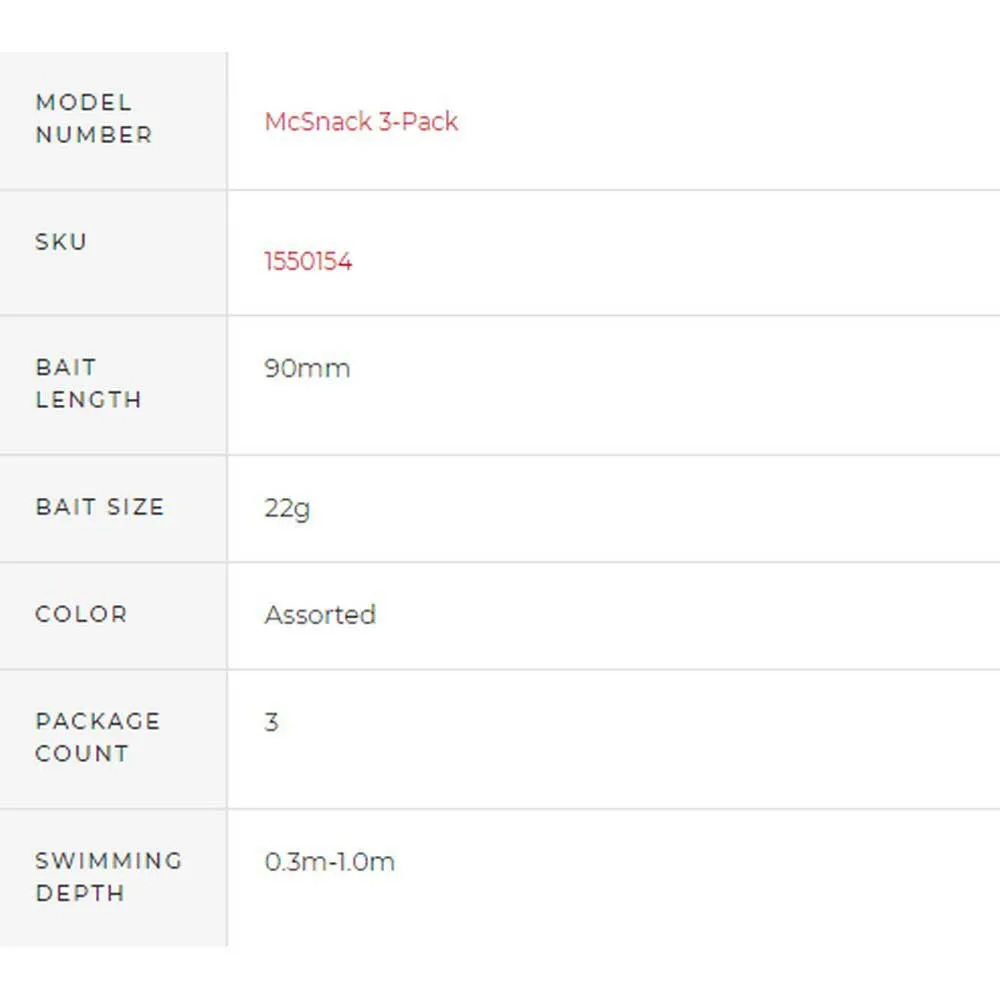Select the 22g bait size value

[x=287, y=508]
